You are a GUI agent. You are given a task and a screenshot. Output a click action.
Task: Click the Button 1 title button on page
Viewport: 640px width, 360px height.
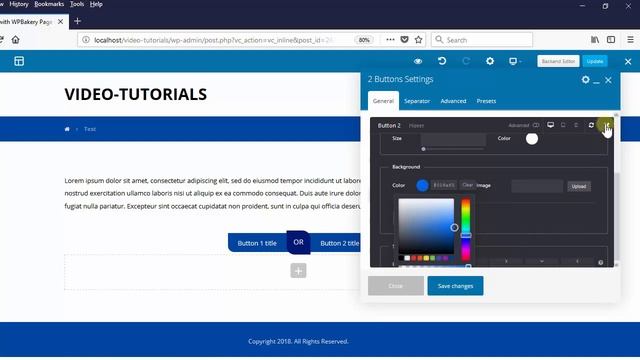[257, 243]
